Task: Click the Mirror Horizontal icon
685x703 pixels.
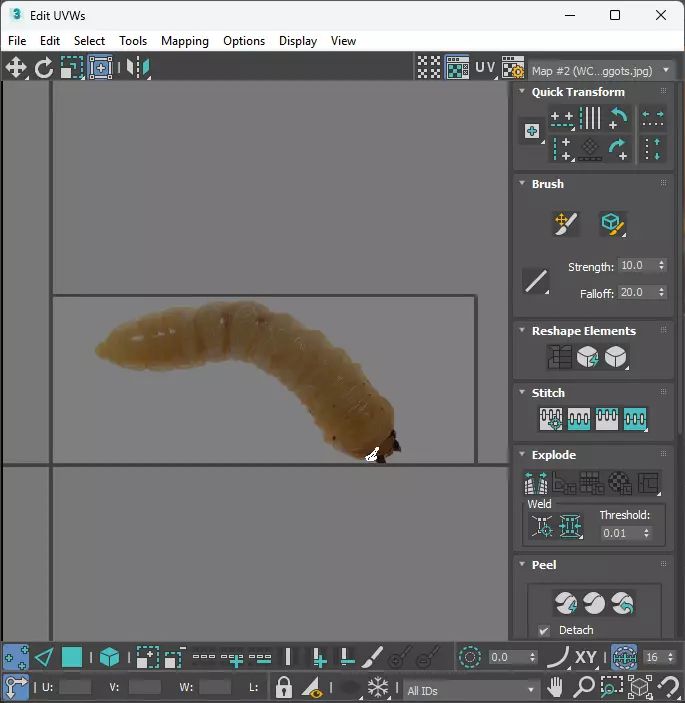Action: [x=138, y=68]
